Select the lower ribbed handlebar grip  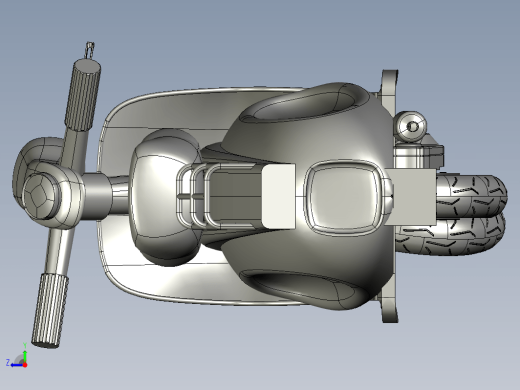[x=50, y=311]
